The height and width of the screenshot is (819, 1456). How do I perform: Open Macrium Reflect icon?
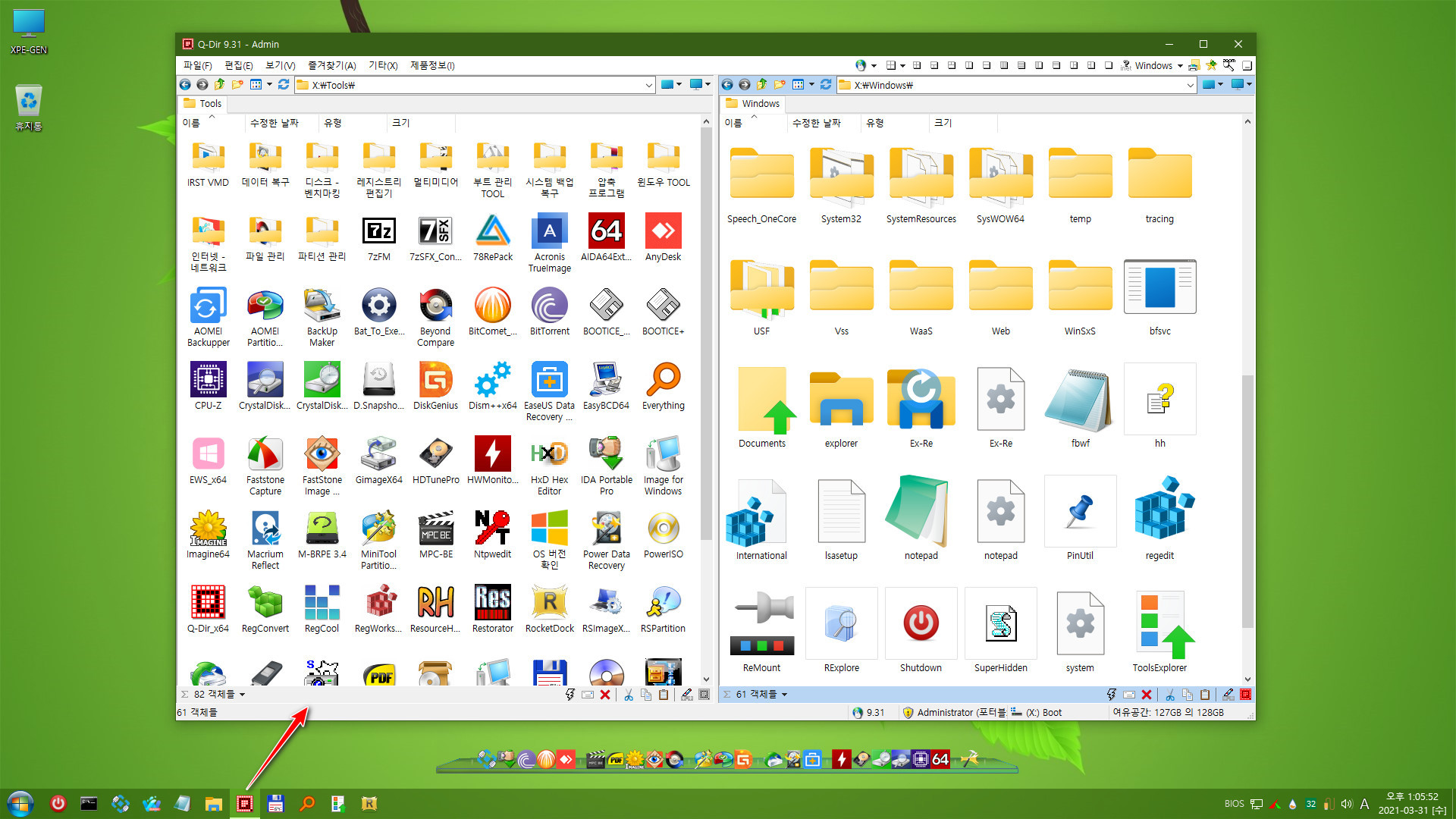click(x=265, y=541)
